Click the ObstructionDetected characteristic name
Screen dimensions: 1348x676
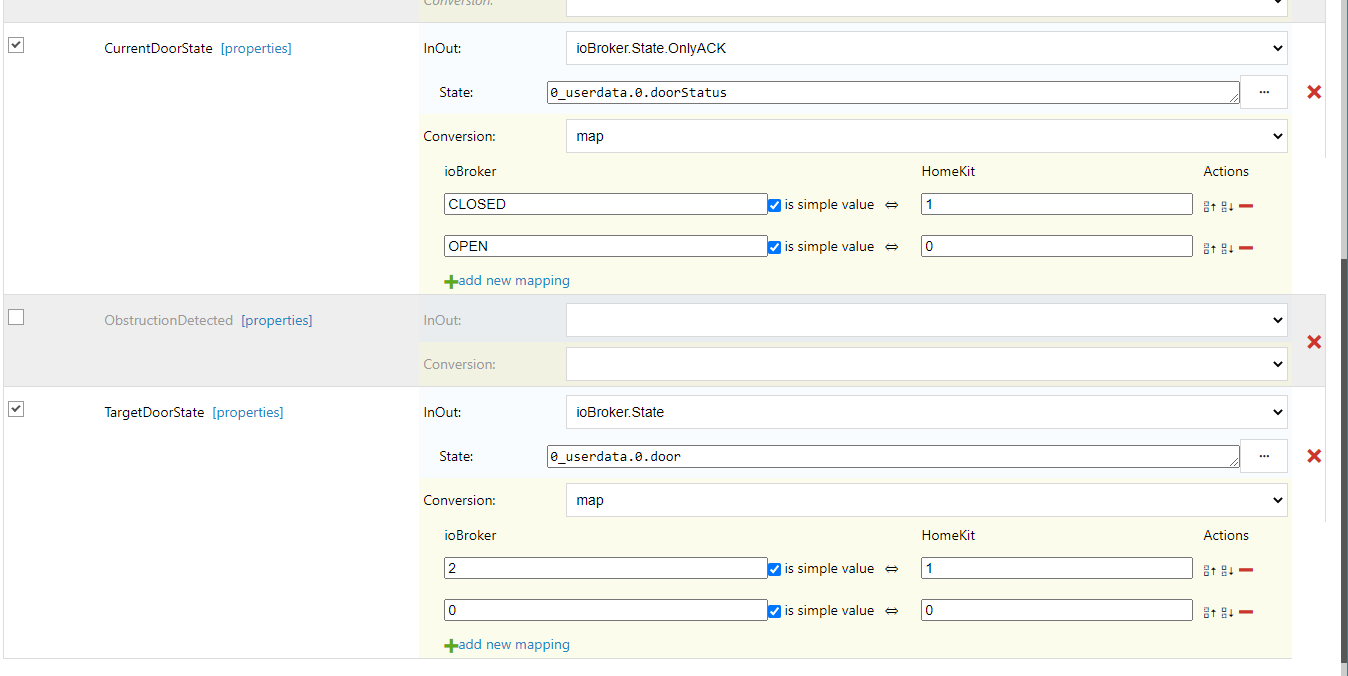168,320
